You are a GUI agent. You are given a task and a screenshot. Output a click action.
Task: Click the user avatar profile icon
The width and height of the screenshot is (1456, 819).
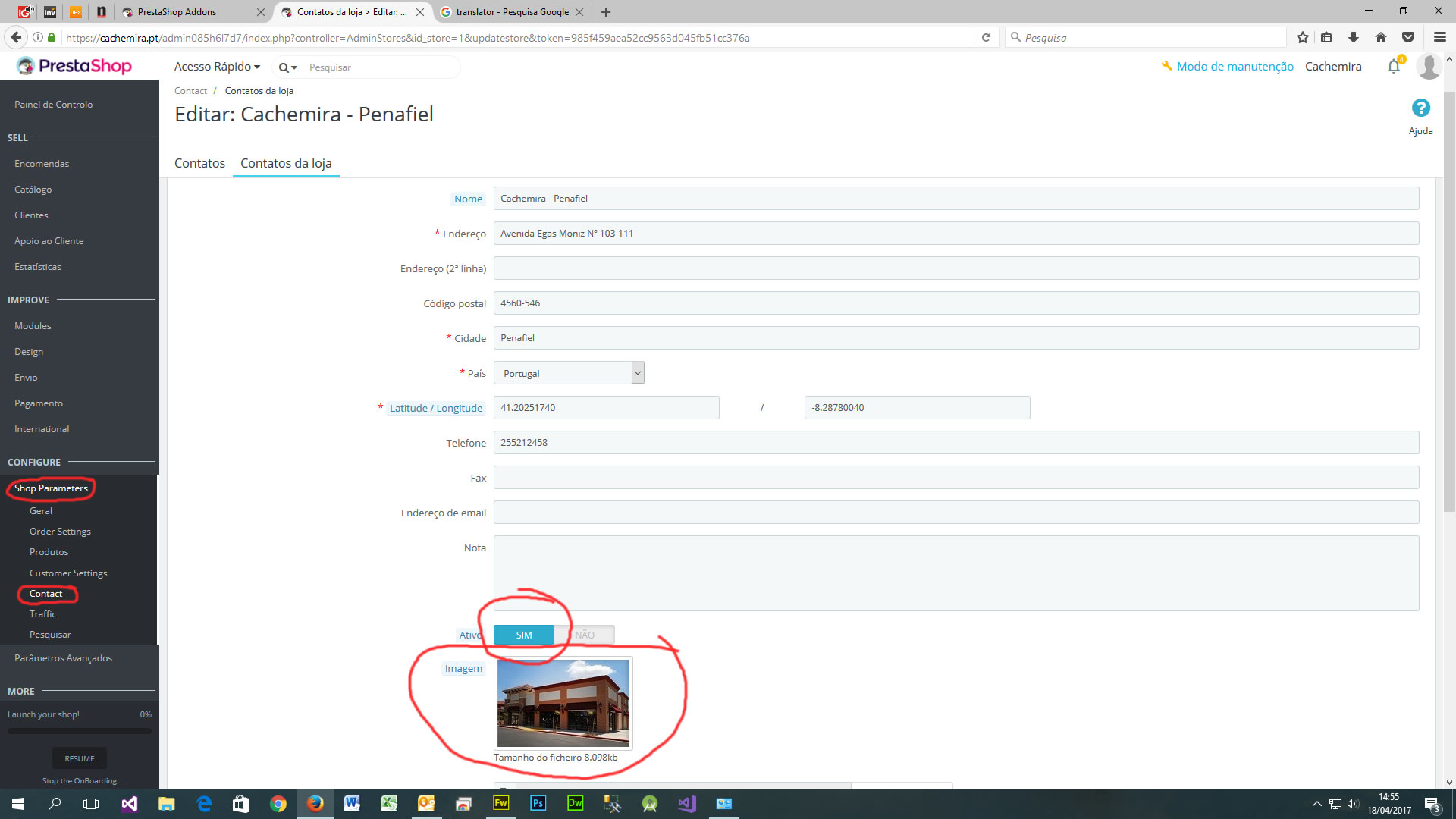point(1429,67)
